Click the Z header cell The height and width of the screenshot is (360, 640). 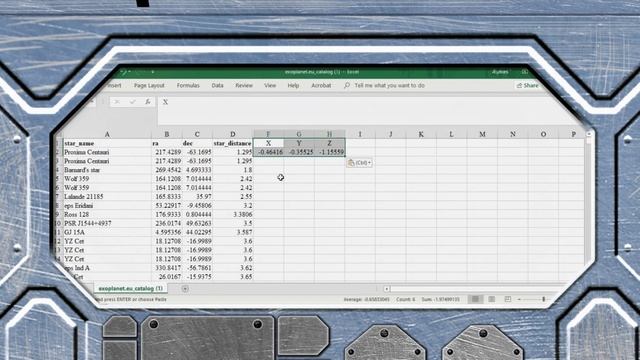tap(329, 143)
